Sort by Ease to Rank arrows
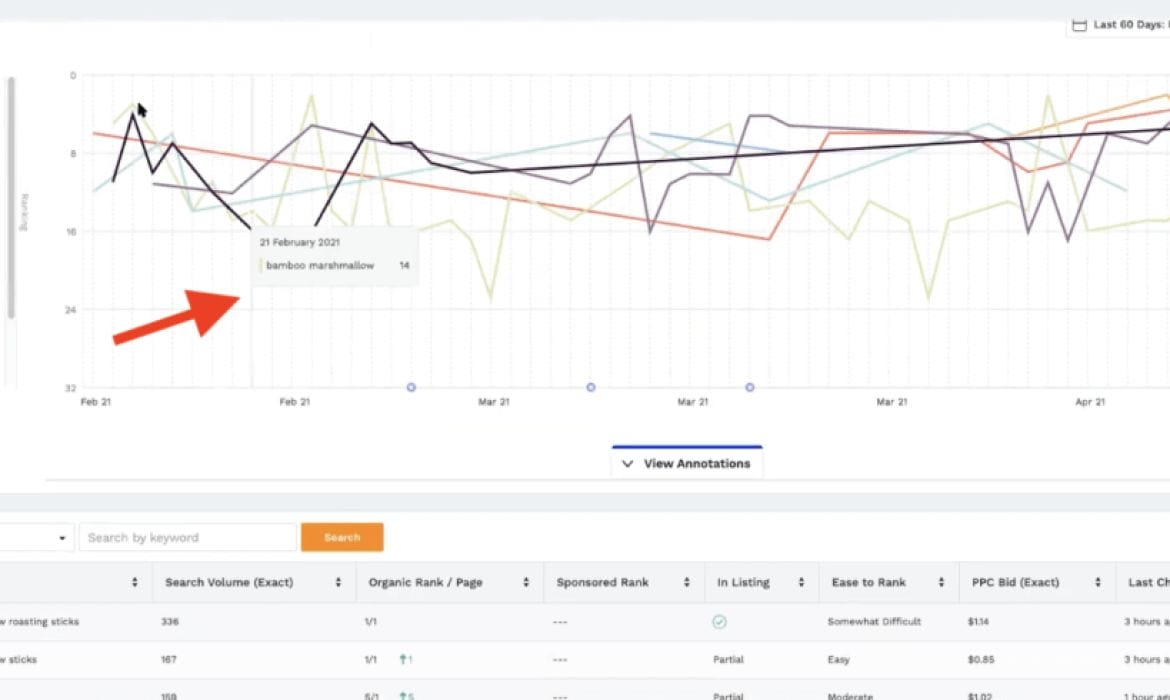Screen dimensions: 1170x700 [941, 582]
